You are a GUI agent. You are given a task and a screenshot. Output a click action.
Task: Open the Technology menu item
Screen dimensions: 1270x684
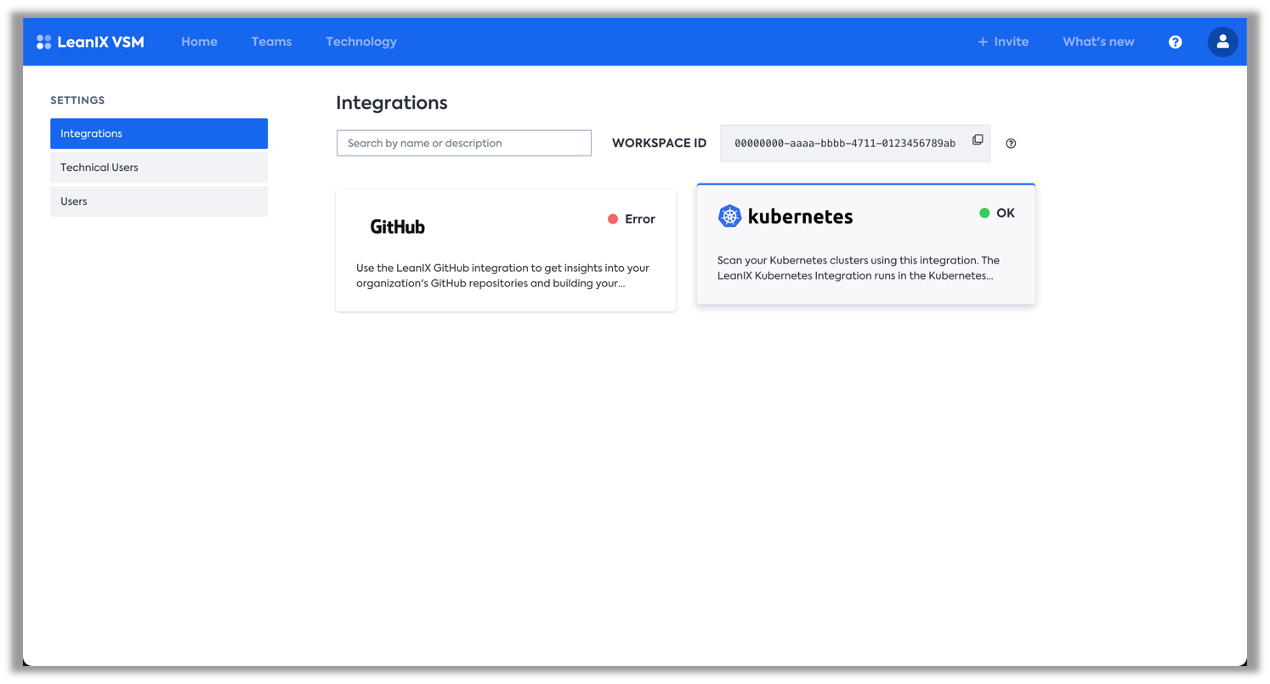pos(361,42)
